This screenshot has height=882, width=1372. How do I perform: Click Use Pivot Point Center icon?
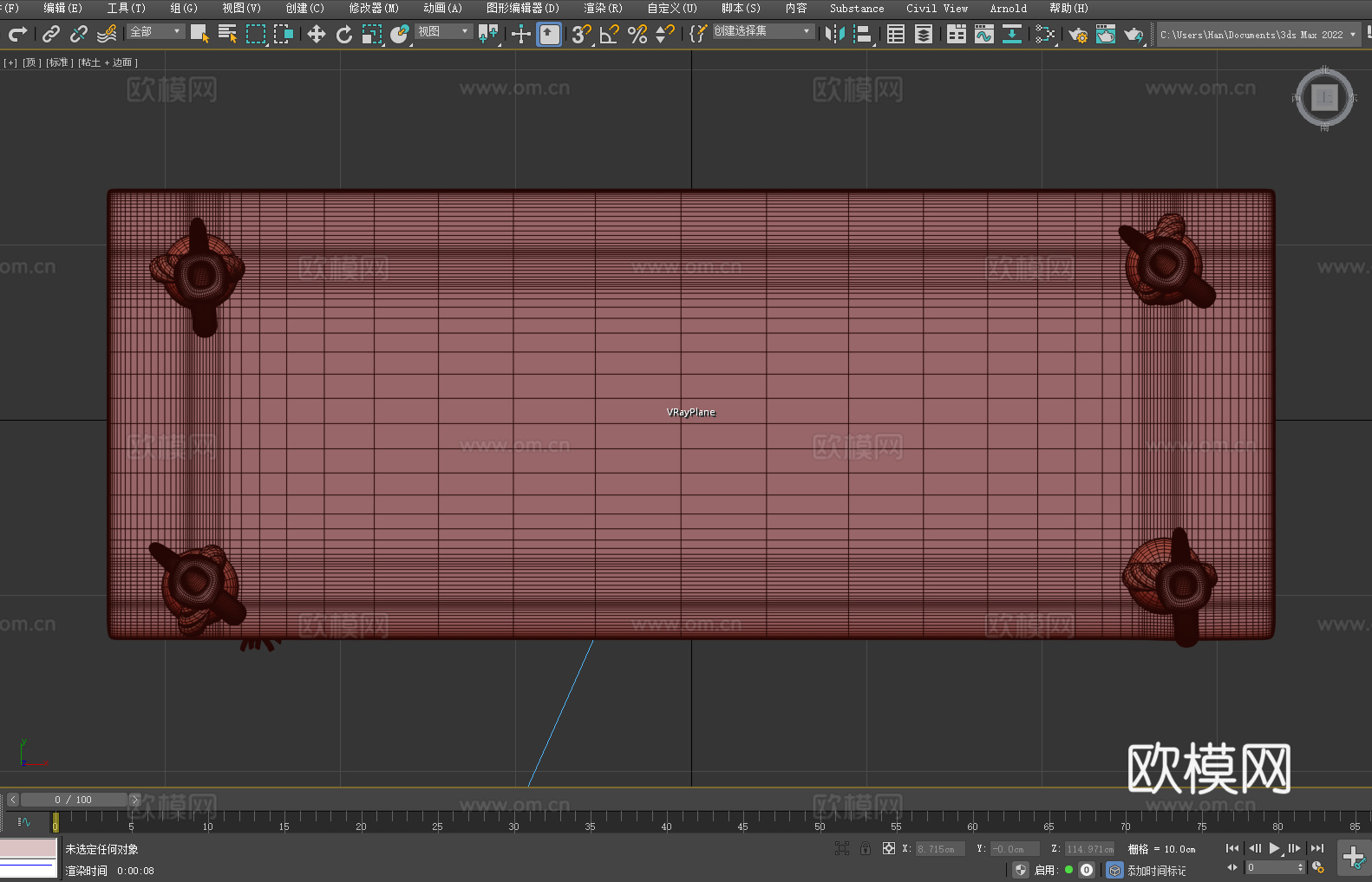(x=488, y=34)
